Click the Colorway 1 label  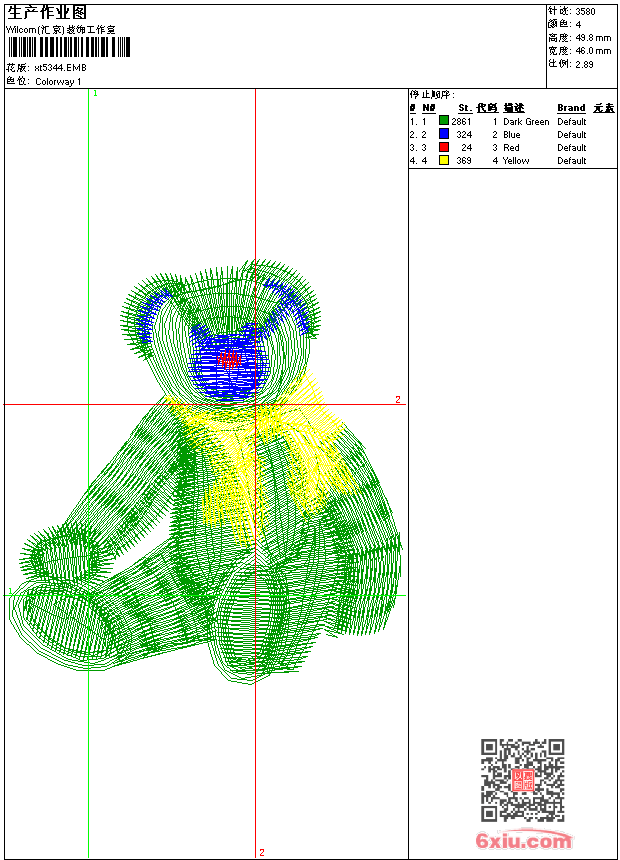pos(58,81)
